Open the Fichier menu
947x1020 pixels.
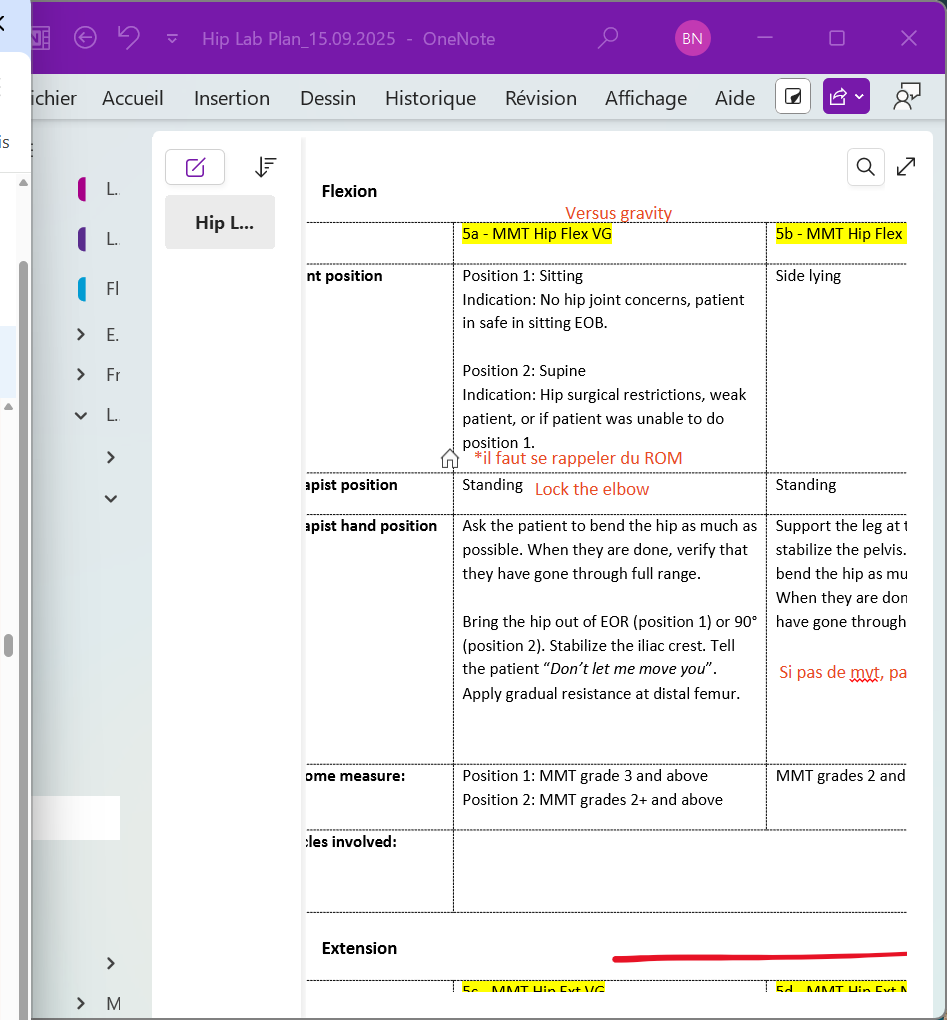point(53,98)
